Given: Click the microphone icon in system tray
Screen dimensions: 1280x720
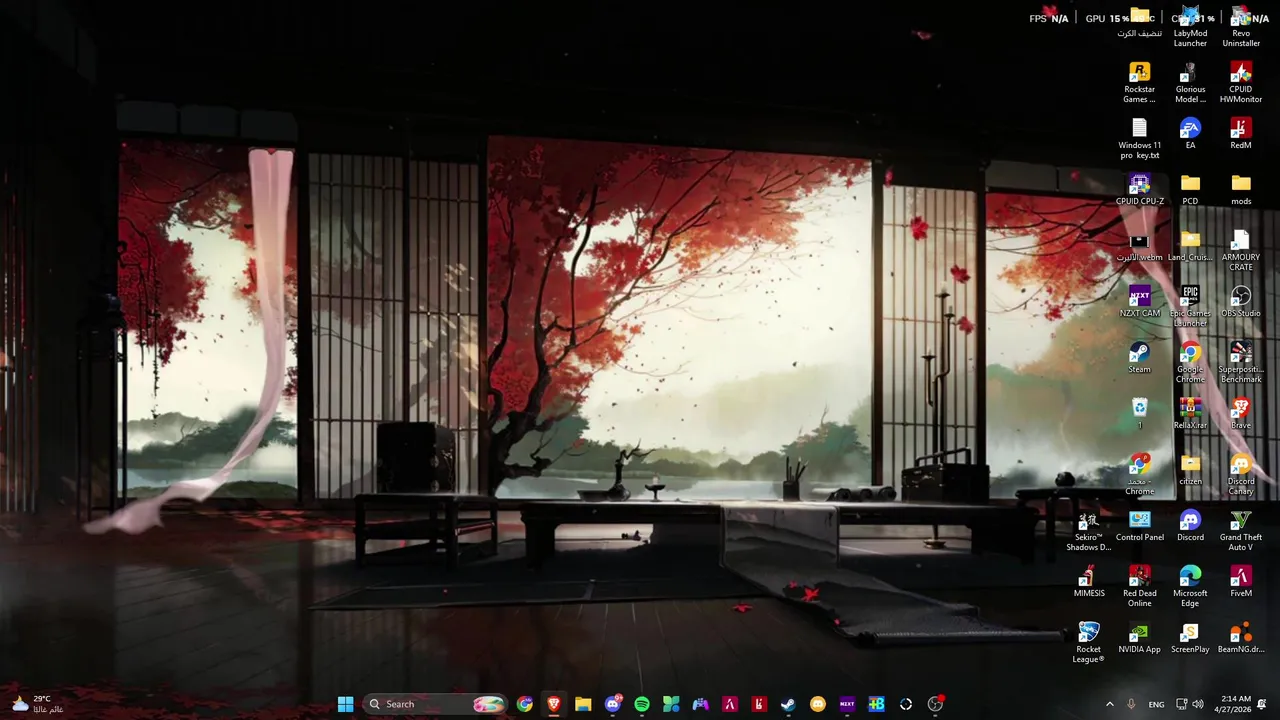Looking at the screenshot, I should tap(1131, 704).
